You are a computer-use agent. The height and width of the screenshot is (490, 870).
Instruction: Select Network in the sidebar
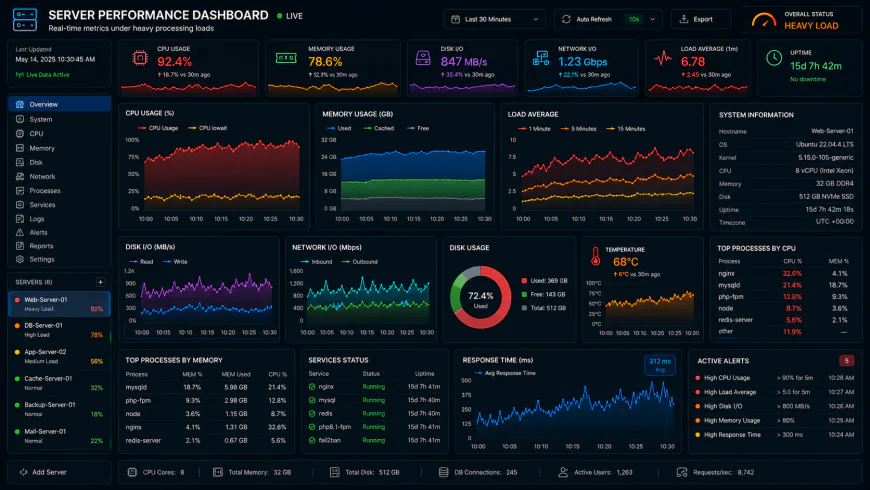(x=59, y=176)
